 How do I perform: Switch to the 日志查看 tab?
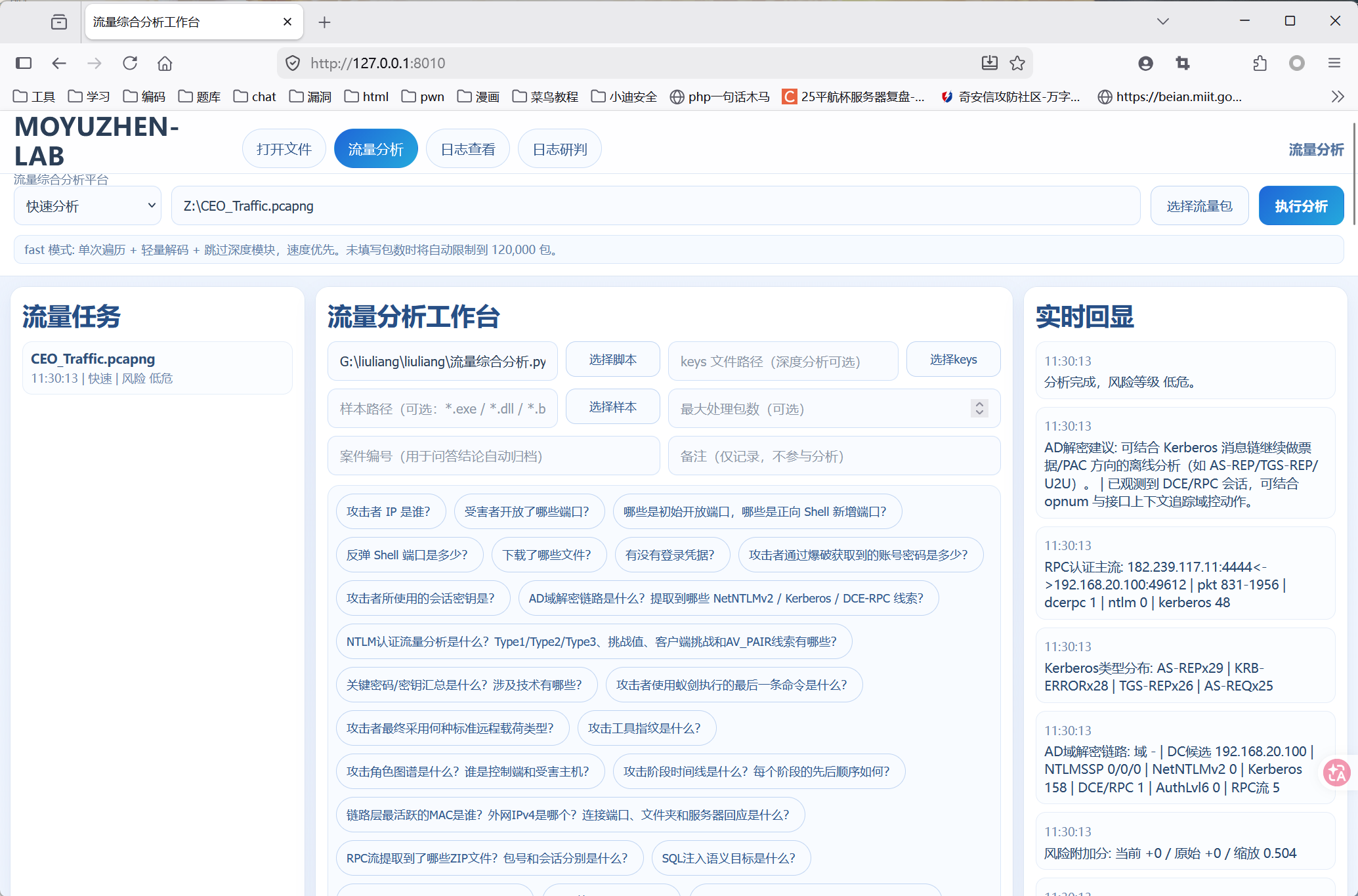coord(467,149)
